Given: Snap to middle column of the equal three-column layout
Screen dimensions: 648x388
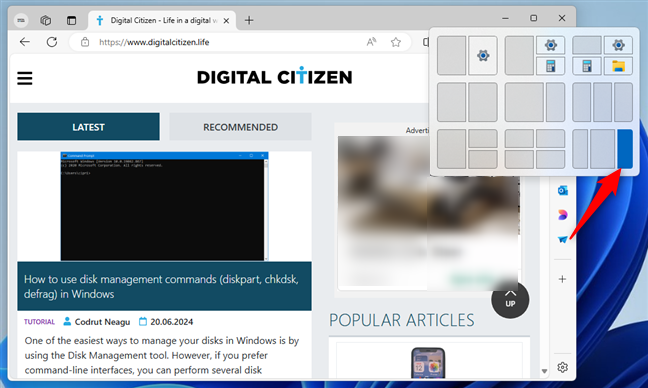Looking at the screenshot, I should tap(603, 102).
